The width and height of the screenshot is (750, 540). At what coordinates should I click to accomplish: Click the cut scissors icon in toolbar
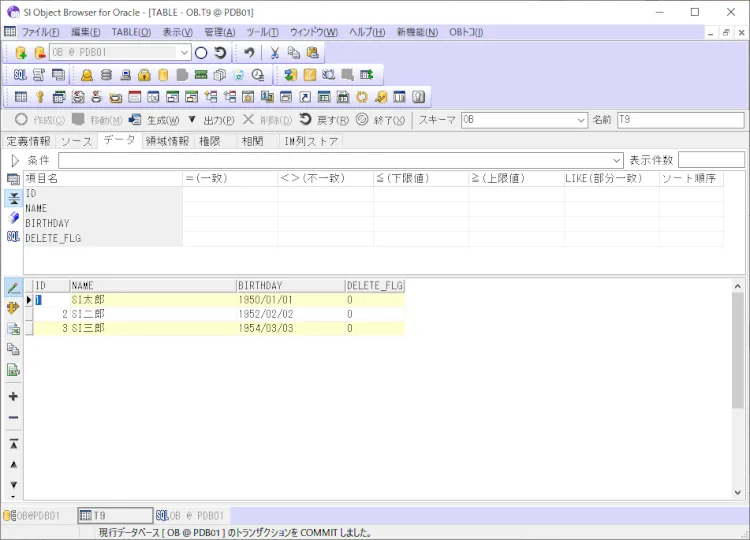click(x=275, y=53)
